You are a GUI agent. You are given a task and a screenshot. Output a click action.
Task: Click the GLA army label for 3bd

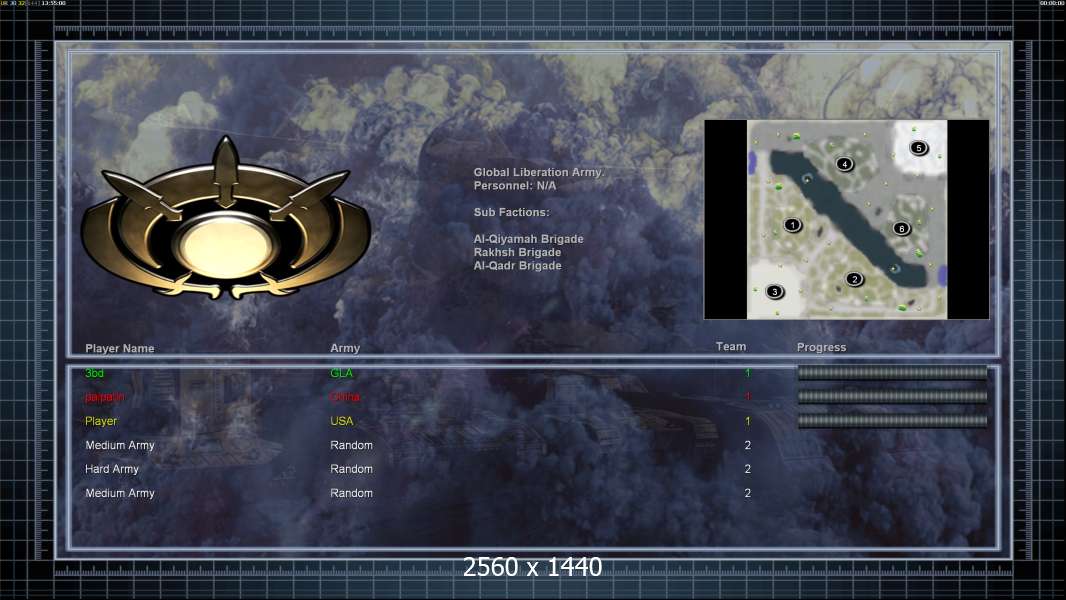pos(341,373)
